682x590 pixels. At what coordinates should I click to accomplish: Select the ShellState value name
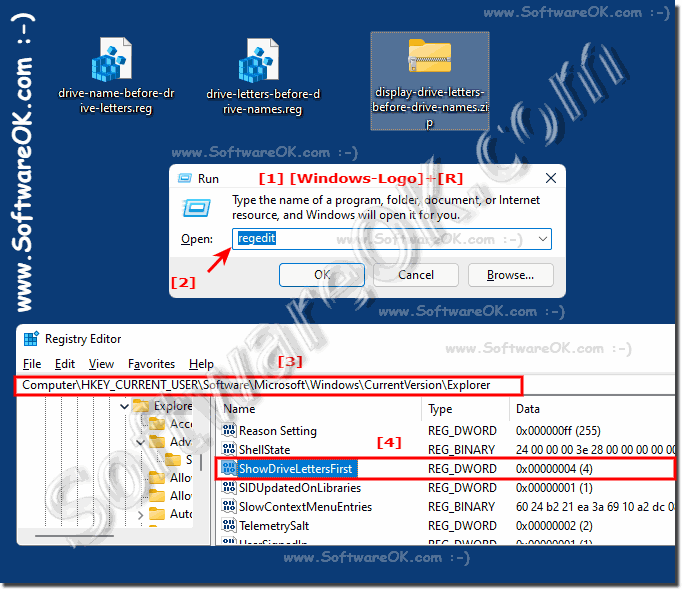coord(264,449)
